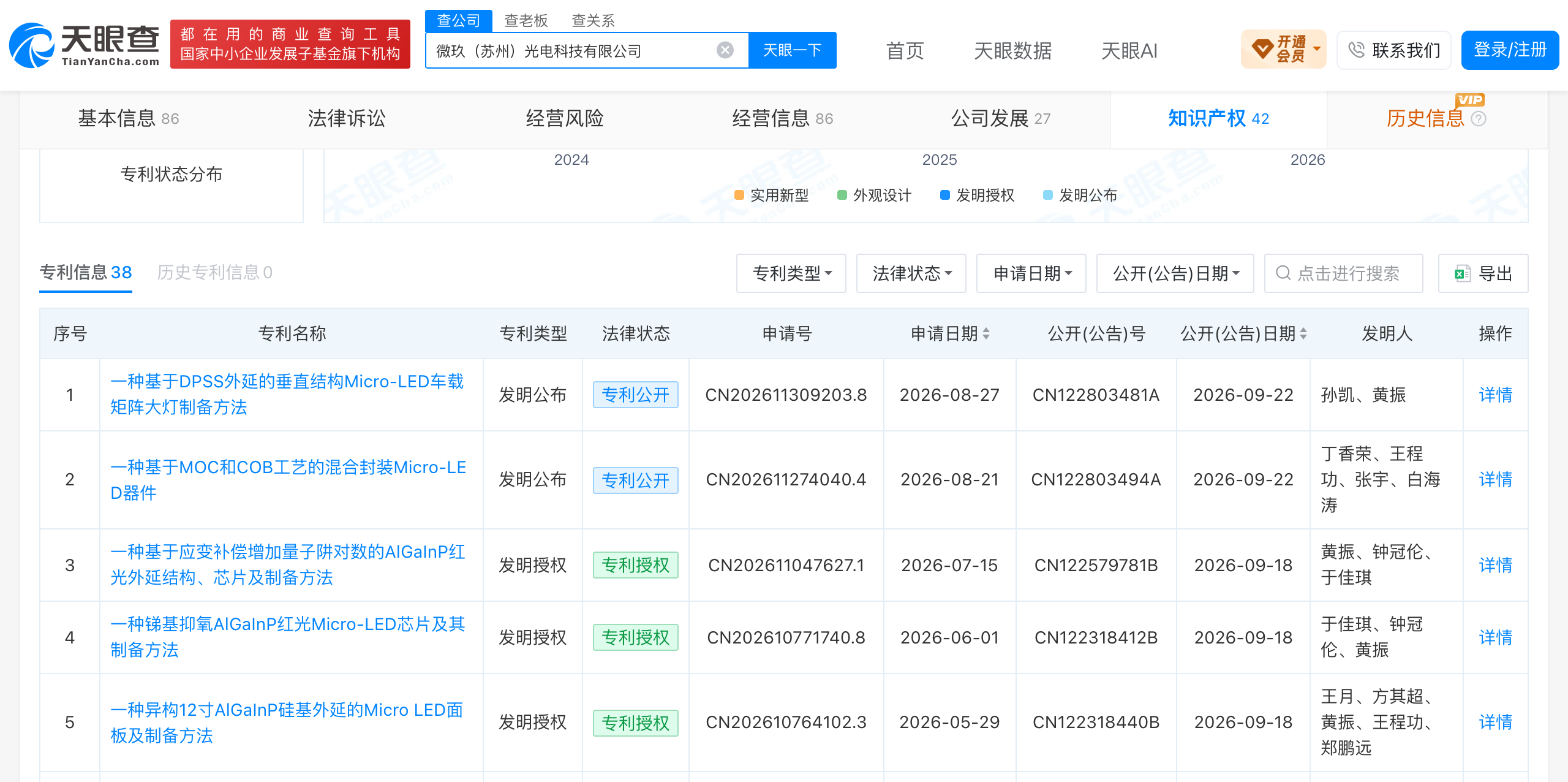Screen dimensions: 1568x782
Task: Select the 查关系 search mode
Action: [594, 21]
